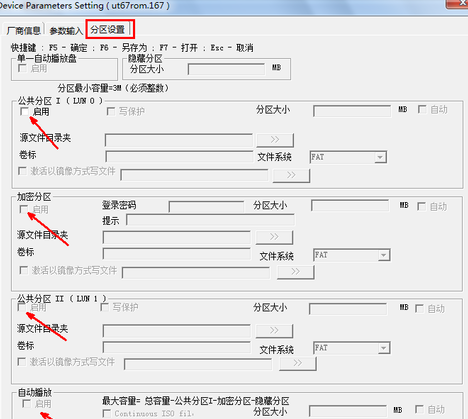Check 自动 for 公共分区 II size
Screen dimensions: 468x419
tap(419, 309)
